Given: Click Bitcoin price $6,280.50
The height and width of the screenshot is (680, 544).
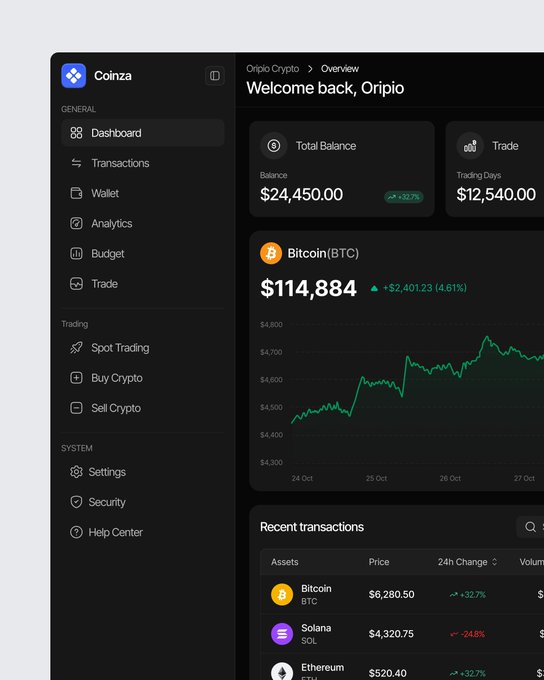Looking at the screenshot, I should 391,595.
